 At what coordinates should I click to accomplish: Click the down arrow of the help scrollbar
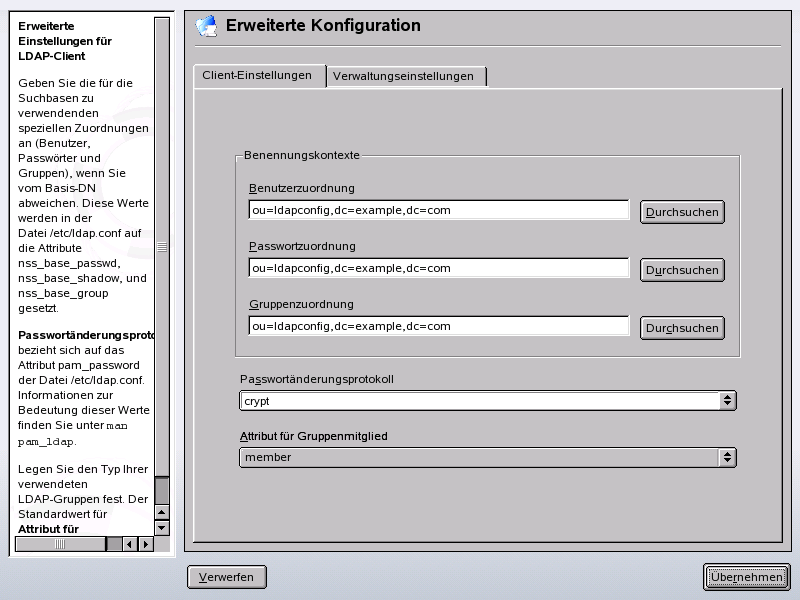coord(161,527)
